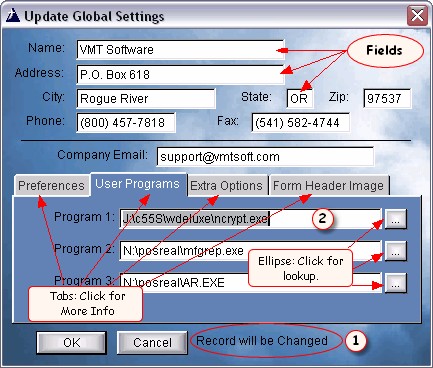Confirm changes with the OK button
Screen dimensions: 433x368
72,342
